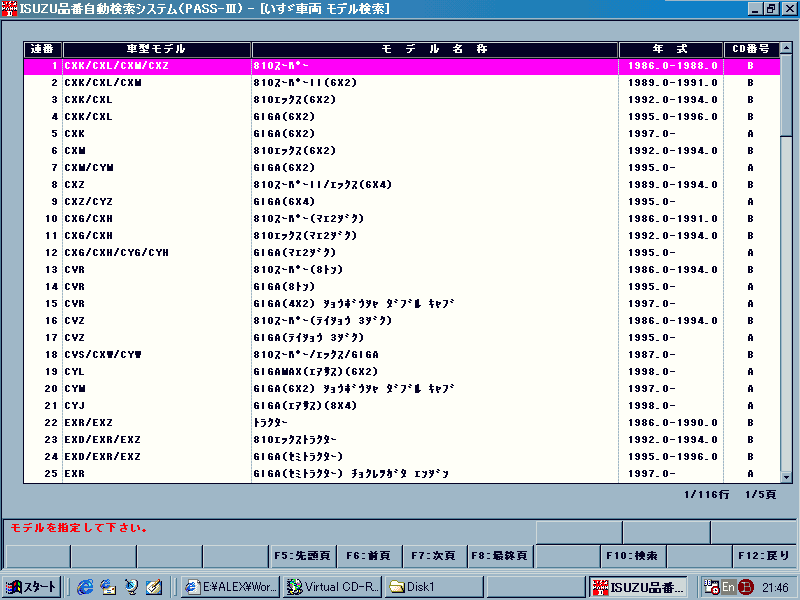Screen dimensions: 800x600
Task: Click ISUZU品番 taskbar button
Action: coord(638,587)
